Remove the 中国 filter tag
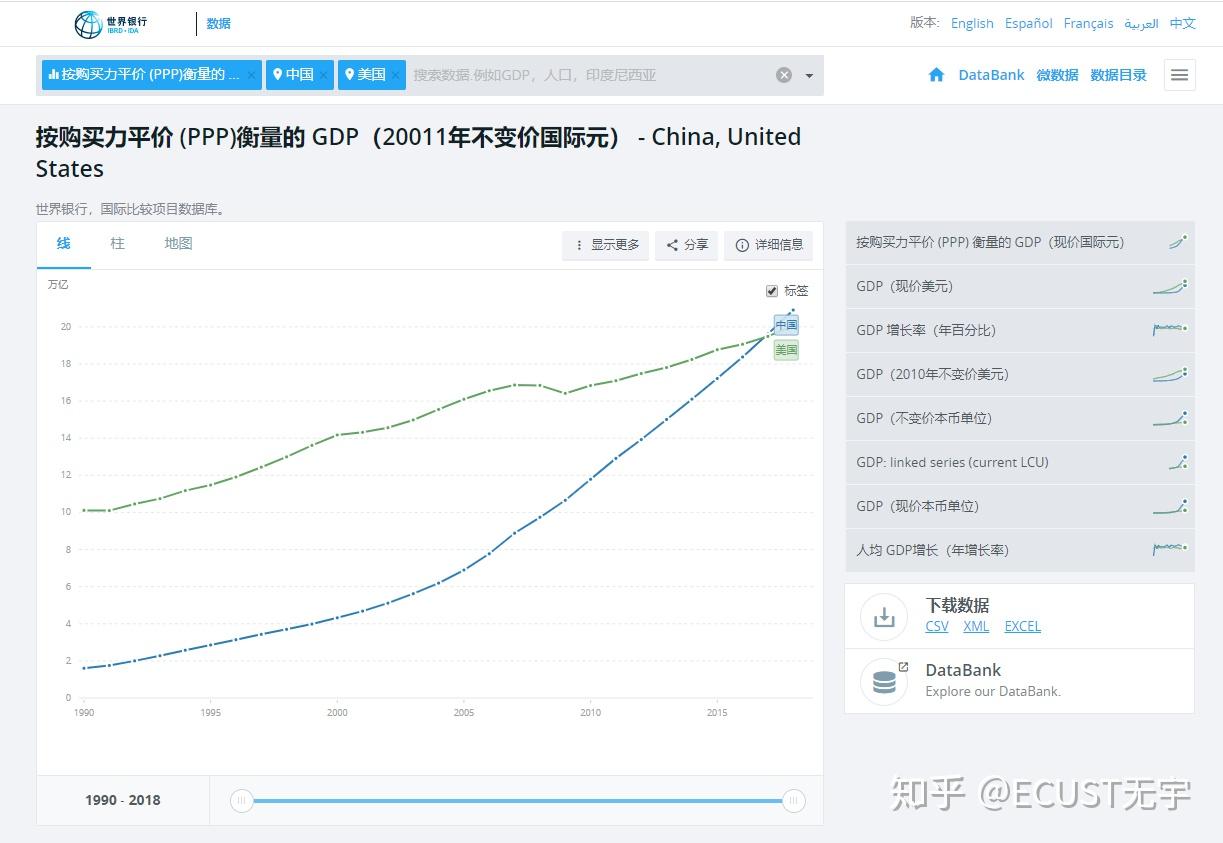The height and width of the screenshot is (843, 1223). (x=324, y=74)
